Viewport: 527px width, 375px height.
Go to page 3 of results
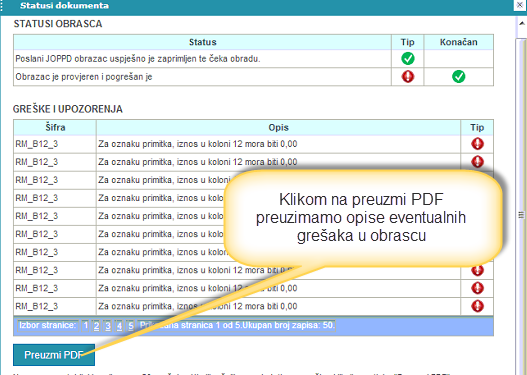[x=108, y=326]
